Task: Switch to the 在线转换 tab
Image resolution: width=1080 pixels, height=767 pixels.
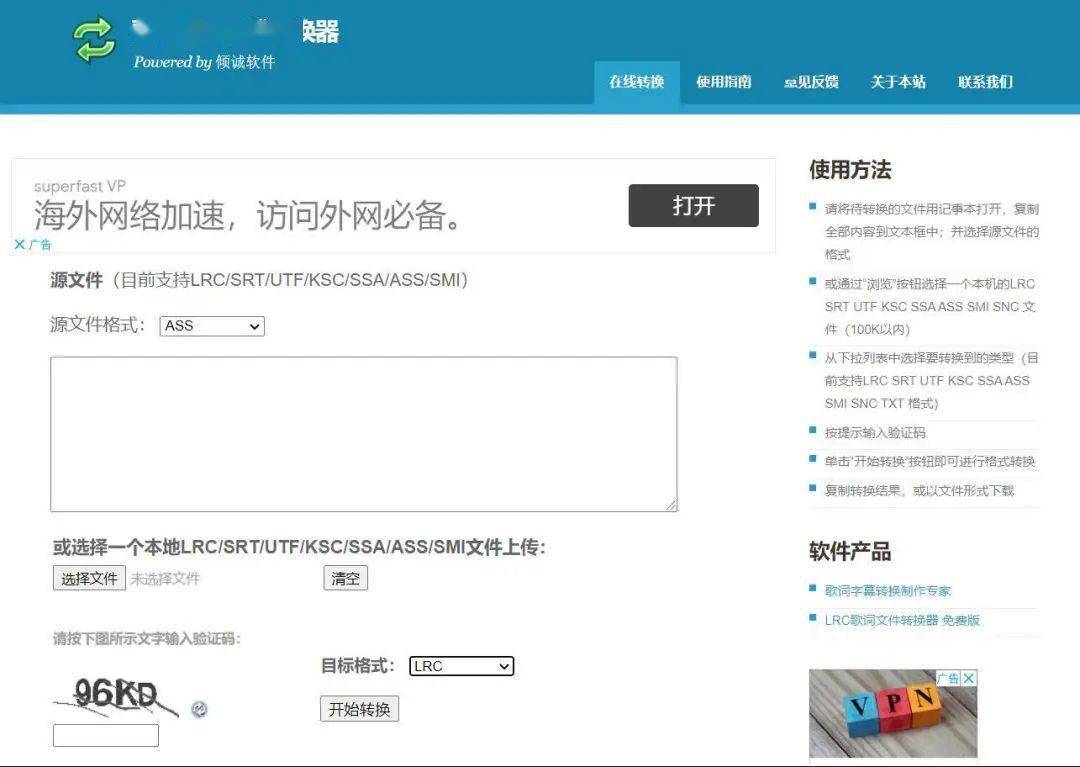Action: pyautogui.click(x=637, y=82)
